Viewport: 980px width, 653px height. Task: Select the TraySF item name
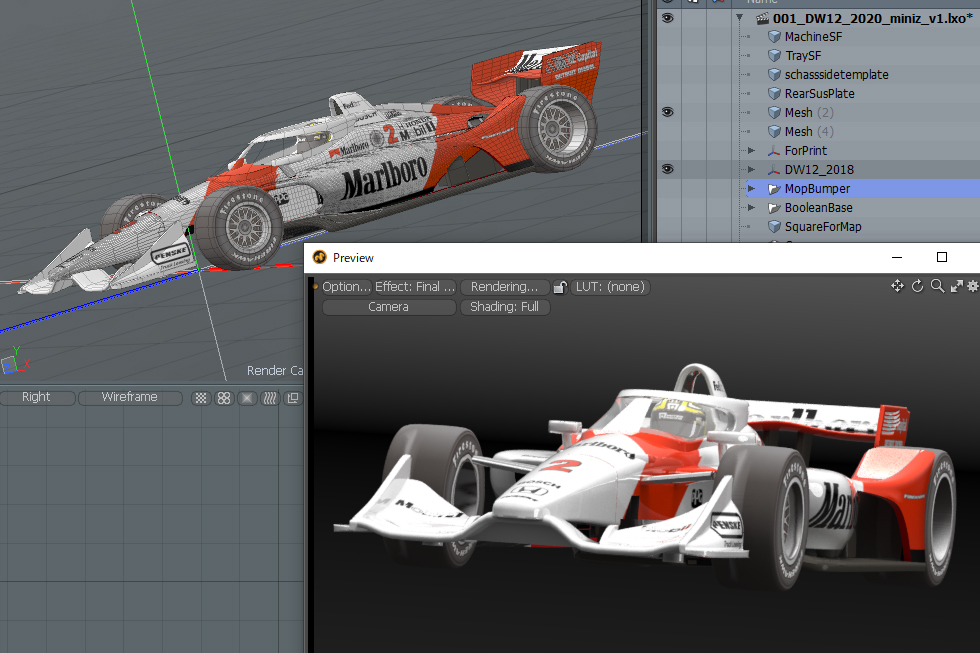point(803,56)
